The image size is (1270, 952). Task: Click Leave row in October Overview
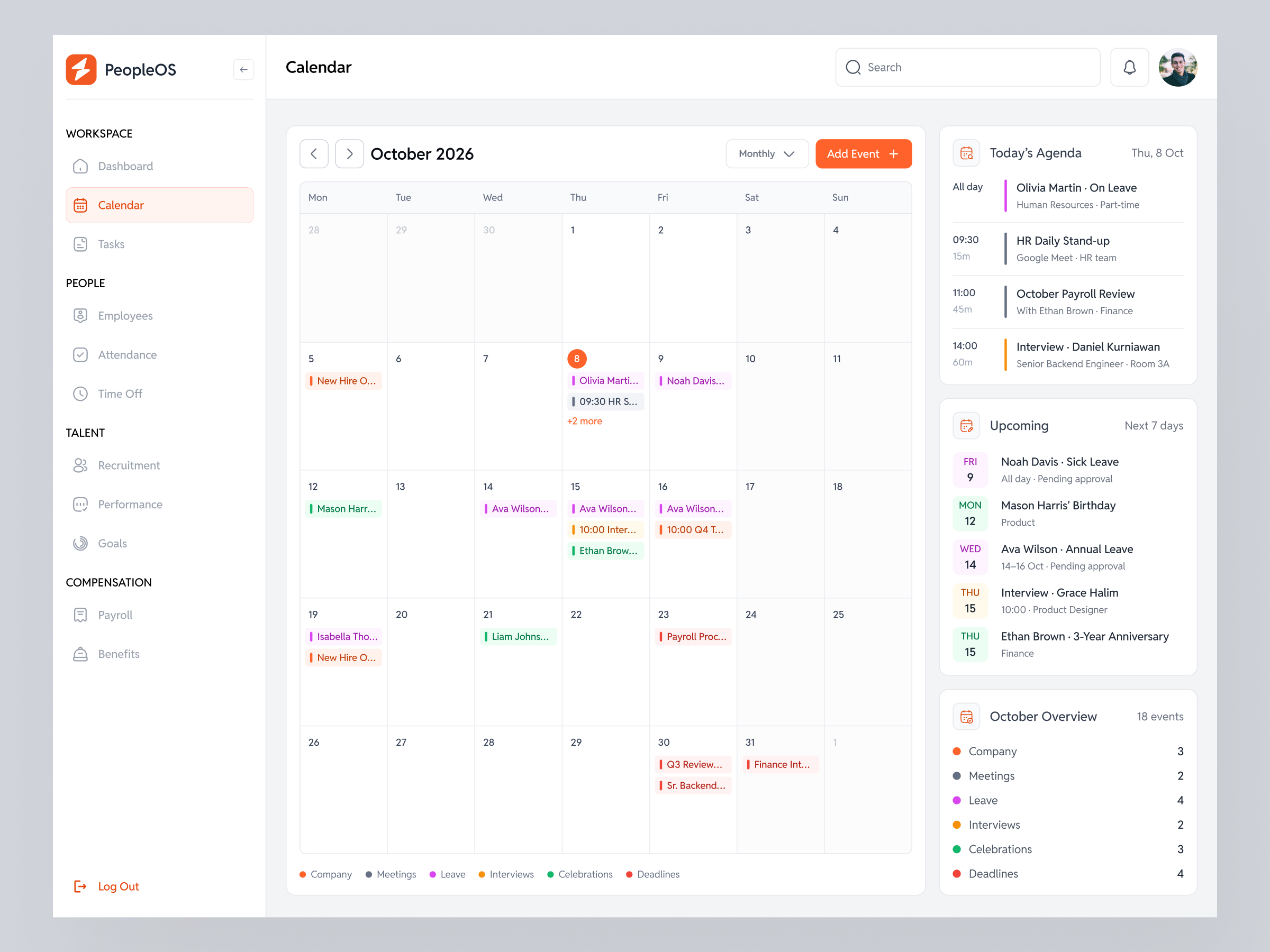pos(1068,801)
